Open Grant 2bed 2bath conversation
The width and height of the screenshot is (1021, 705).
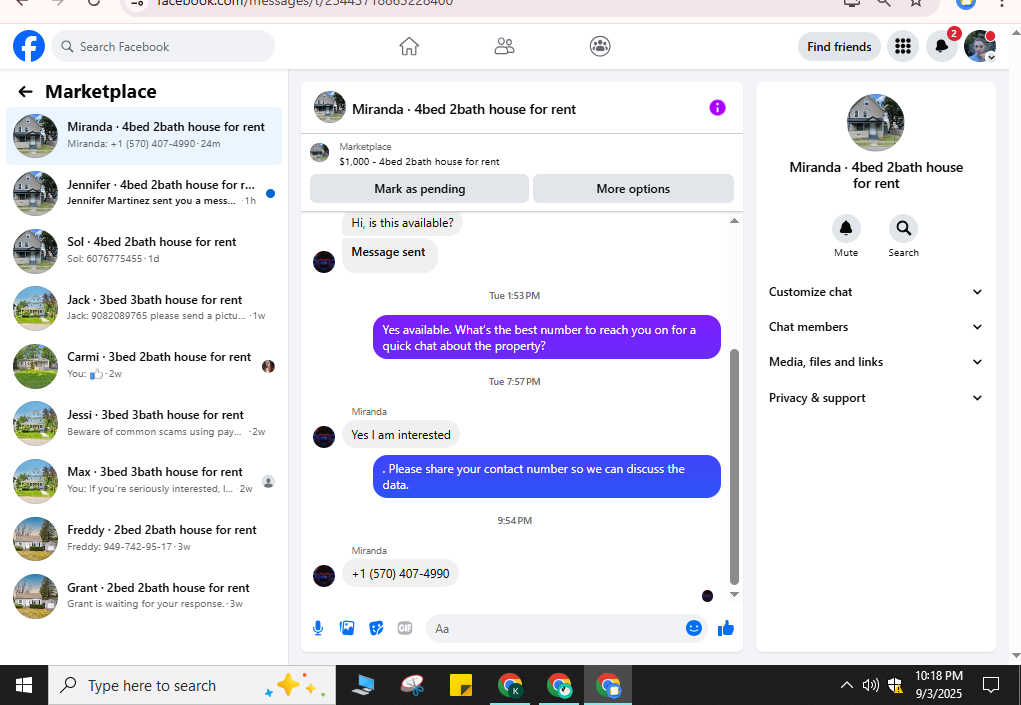pyautogui.click(x=144, y=596)
